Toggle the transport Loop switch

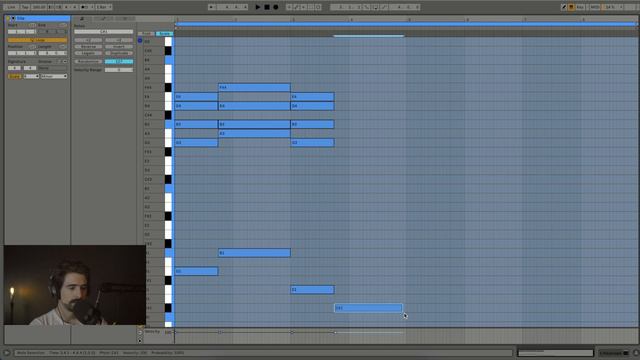pyautogui.click(x=375, y=7)
